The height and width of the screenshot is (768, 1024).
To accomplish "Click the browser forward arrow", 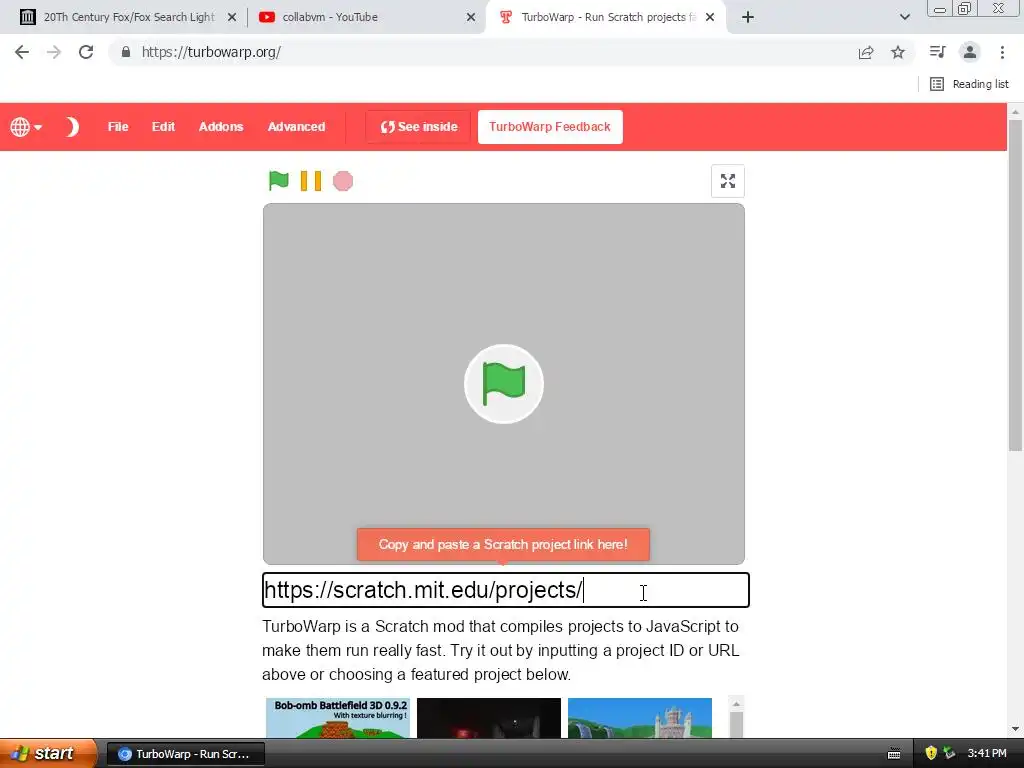I will (x=54, y=52).
